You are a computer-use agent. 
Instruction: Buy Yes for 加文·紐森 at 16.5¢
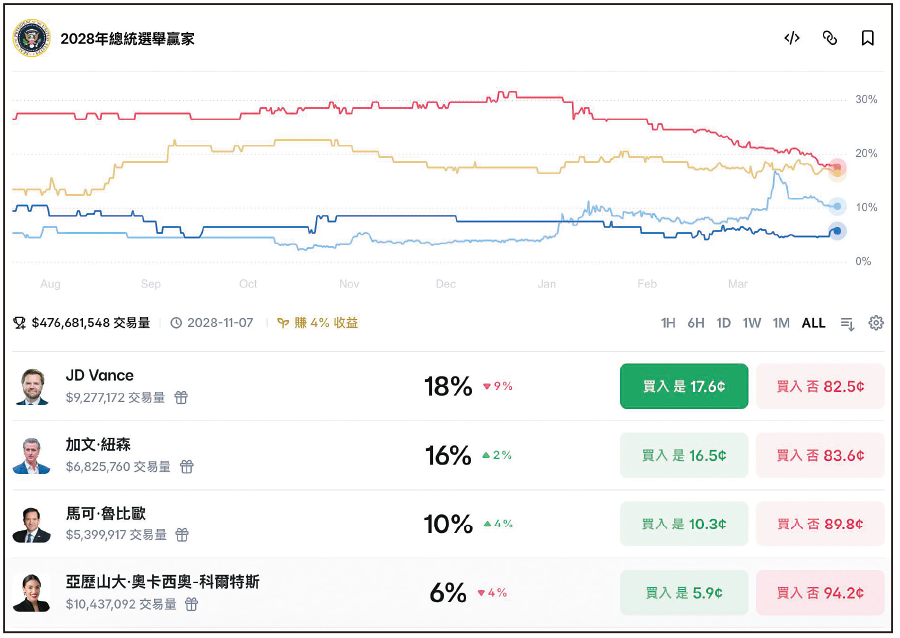coord(684,455)
